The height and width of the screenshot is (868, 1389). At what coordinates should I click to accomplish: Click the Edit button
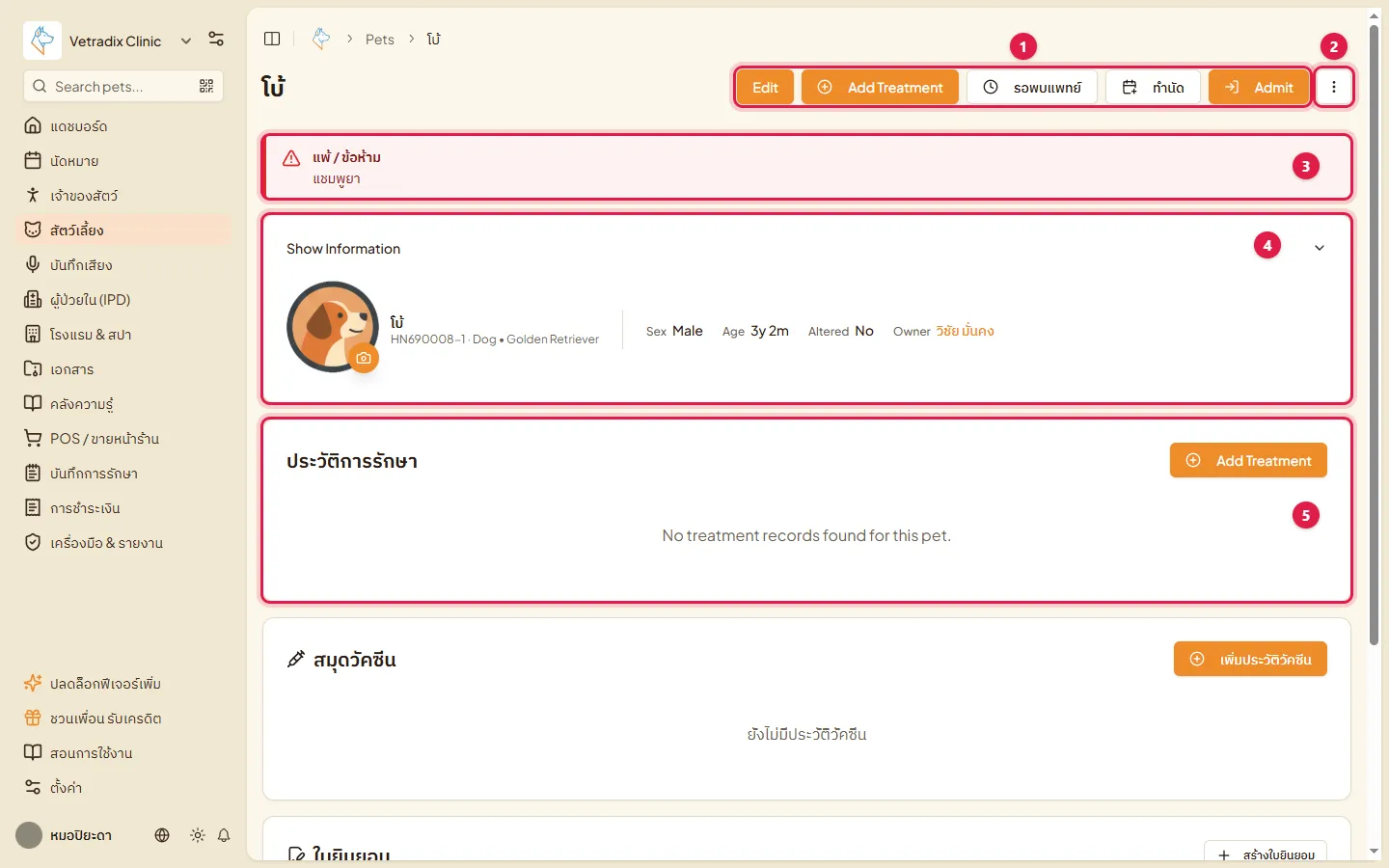(x=765, y=87)
